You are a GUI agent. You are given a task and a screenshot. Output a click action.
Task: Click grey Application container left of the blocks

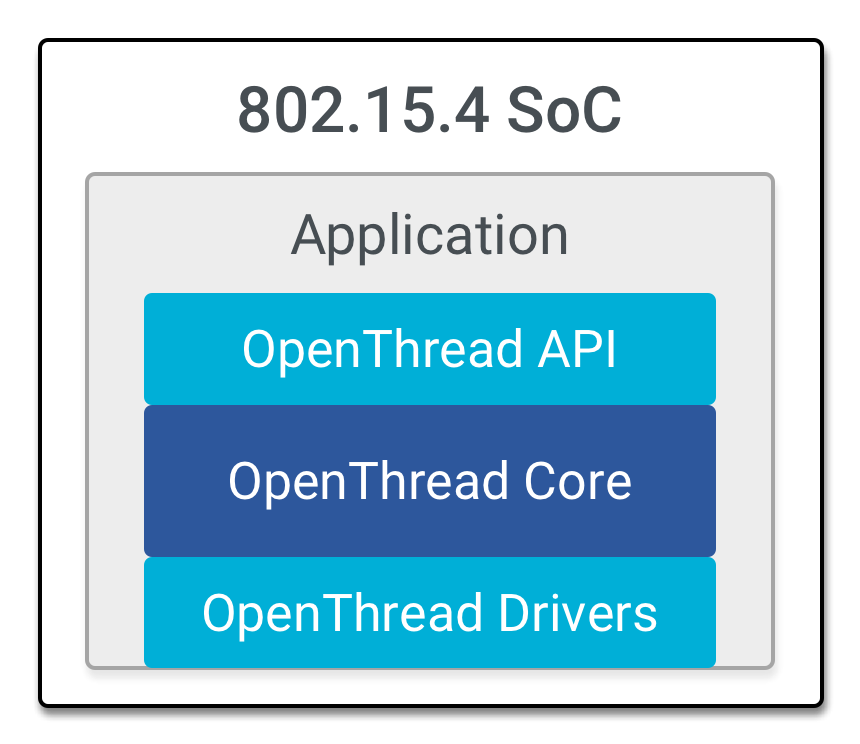tap(115, 480)
